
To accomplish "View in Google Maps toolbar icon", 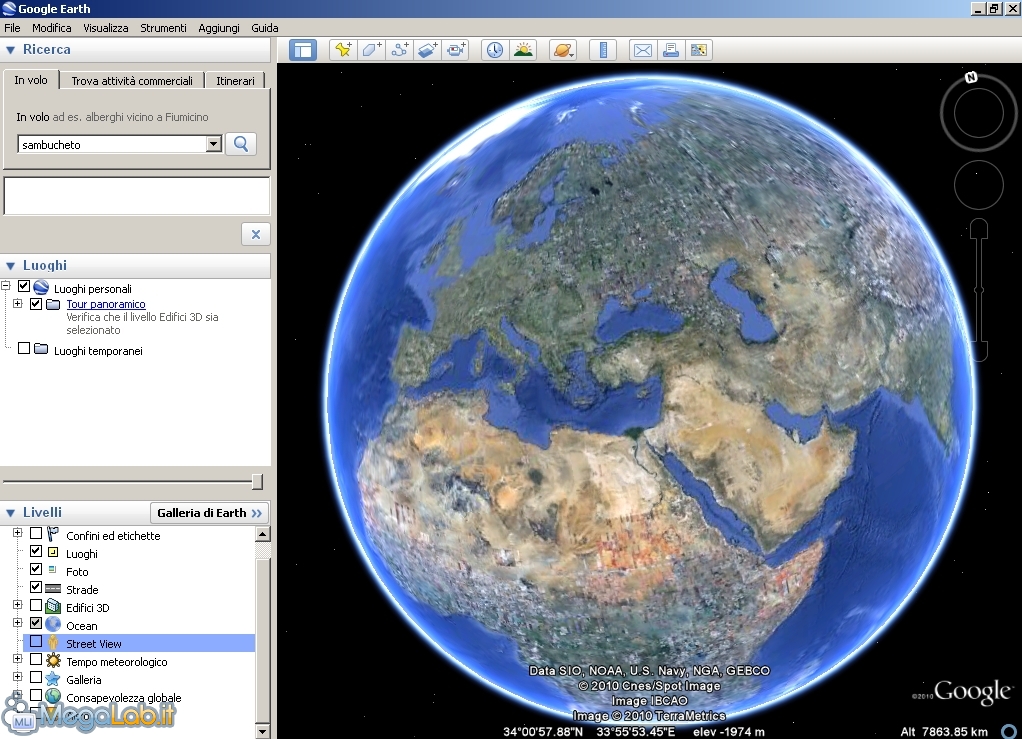I will pos(699,50).
